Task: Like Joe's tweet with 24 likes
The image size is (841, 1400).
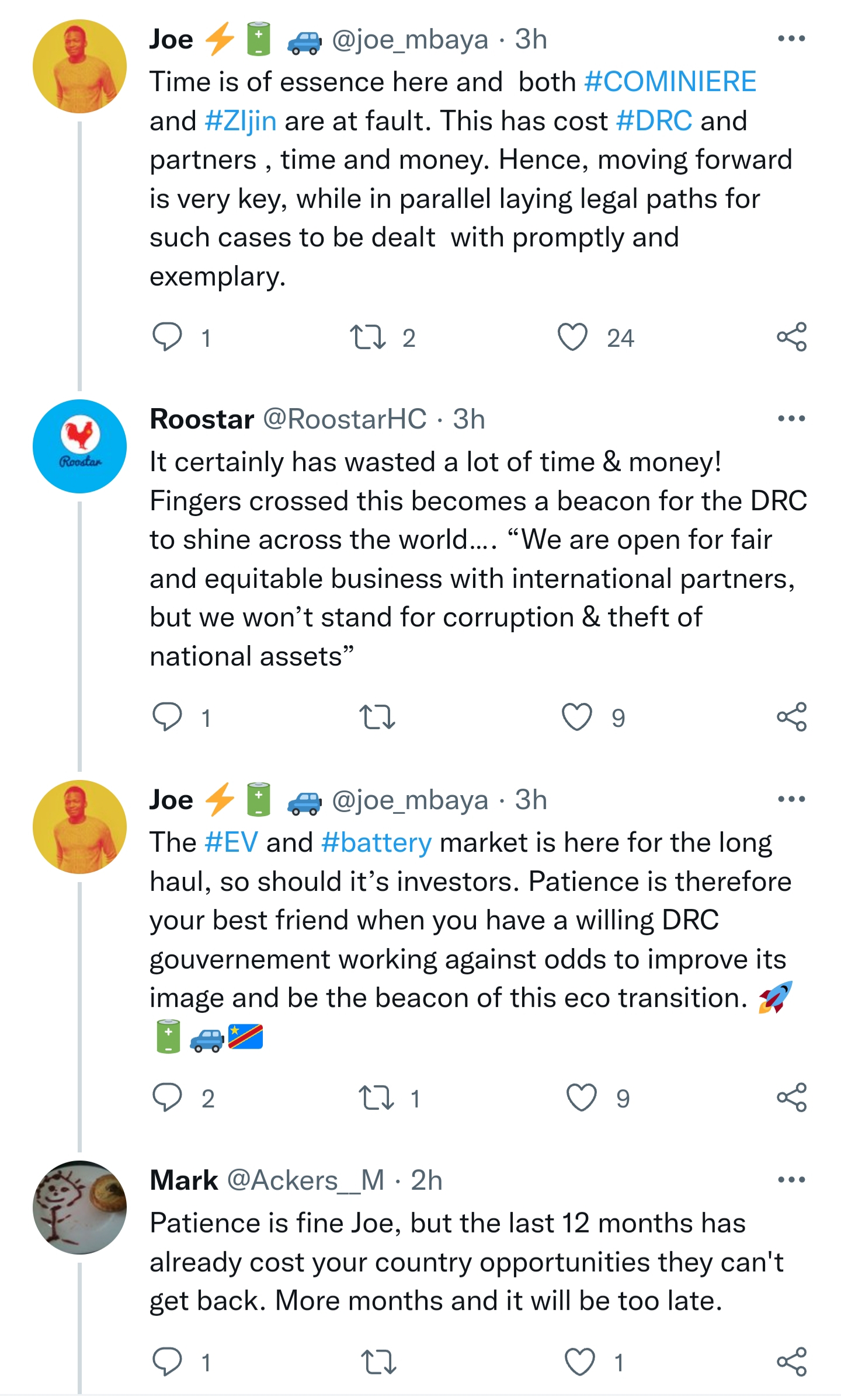Action: pyautogui.click(x=573, y=337)
